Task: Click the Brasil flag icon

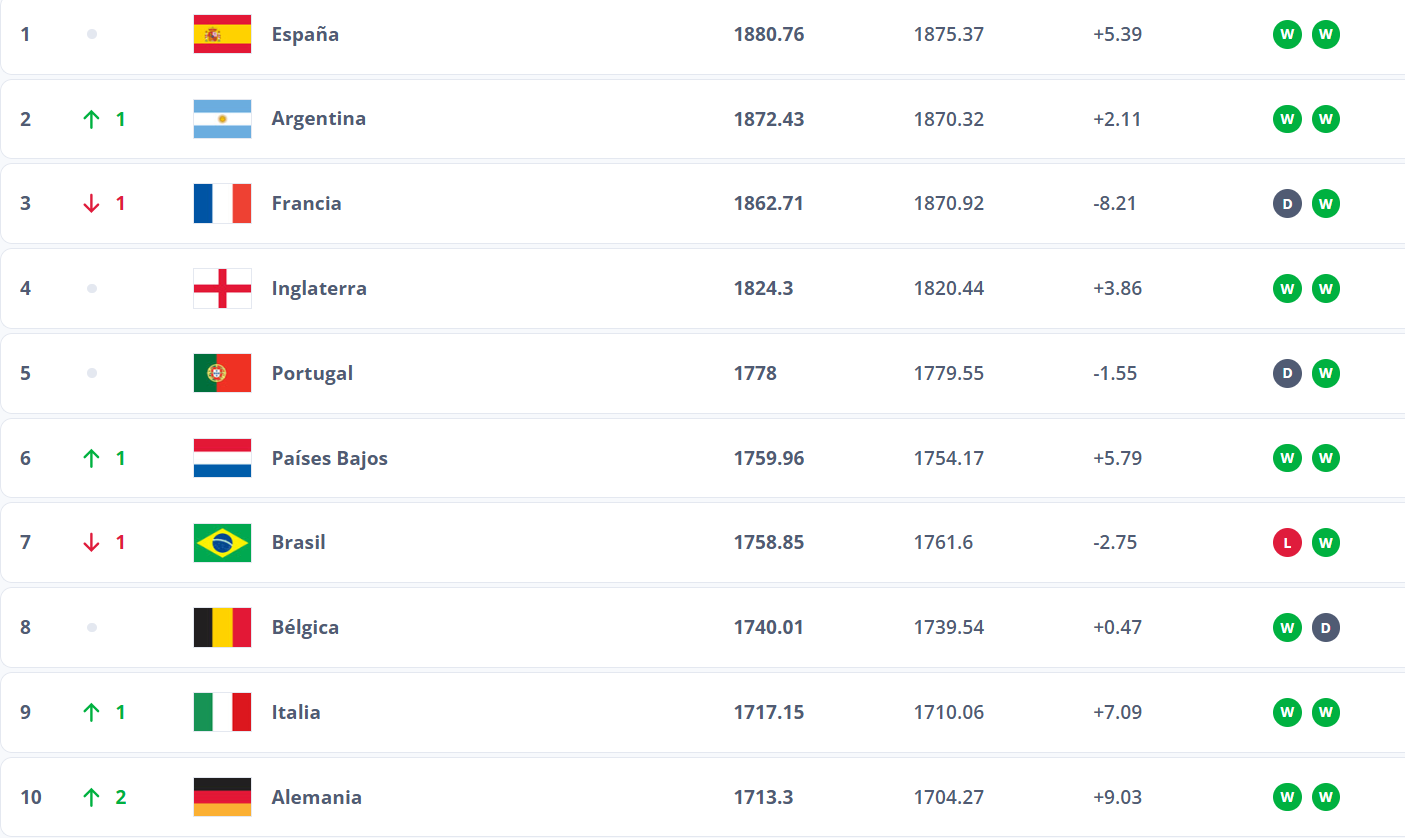Action: pos(222,543)
